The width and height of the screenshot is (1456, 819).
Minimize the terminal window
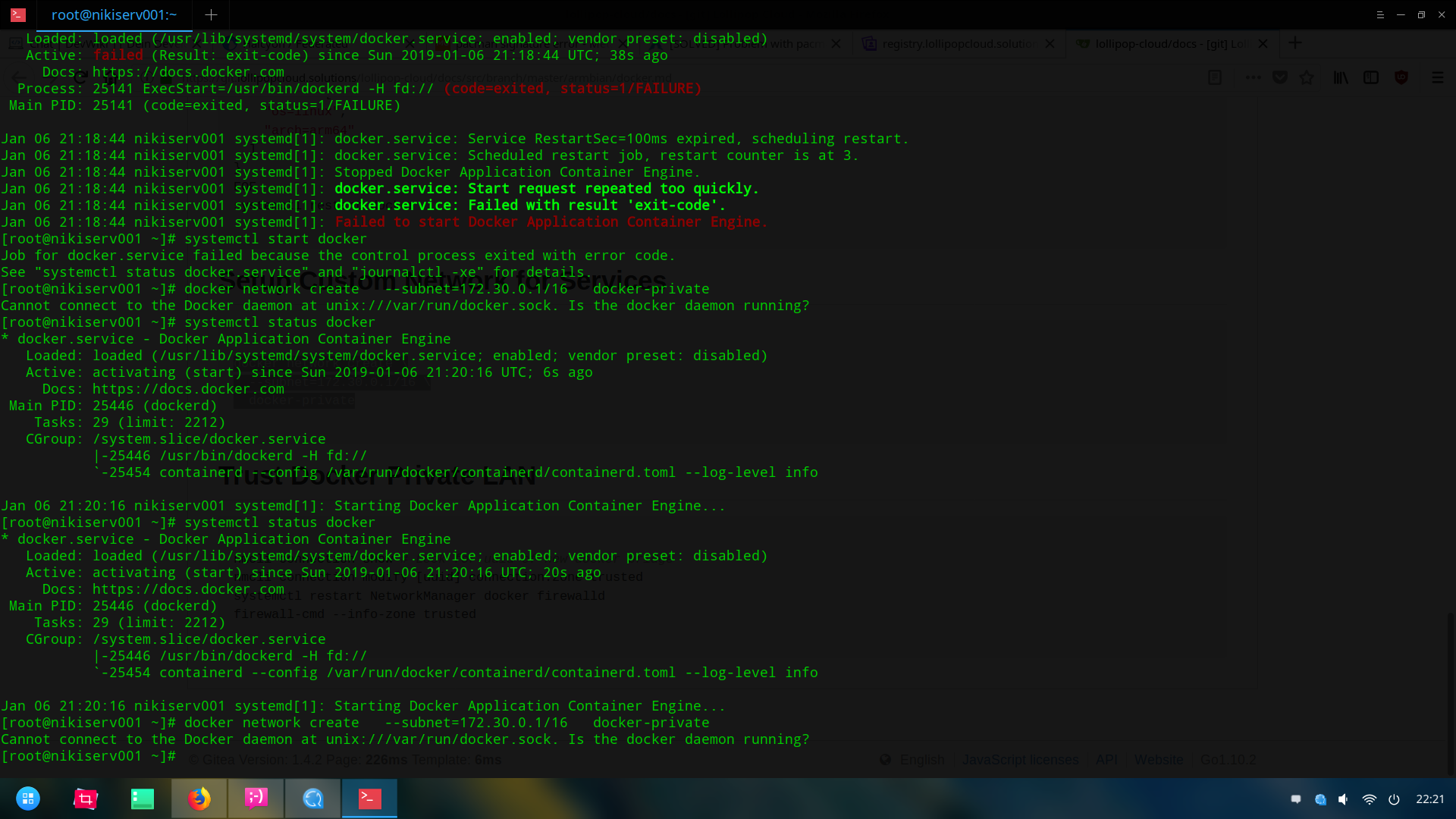(1401, 15)
